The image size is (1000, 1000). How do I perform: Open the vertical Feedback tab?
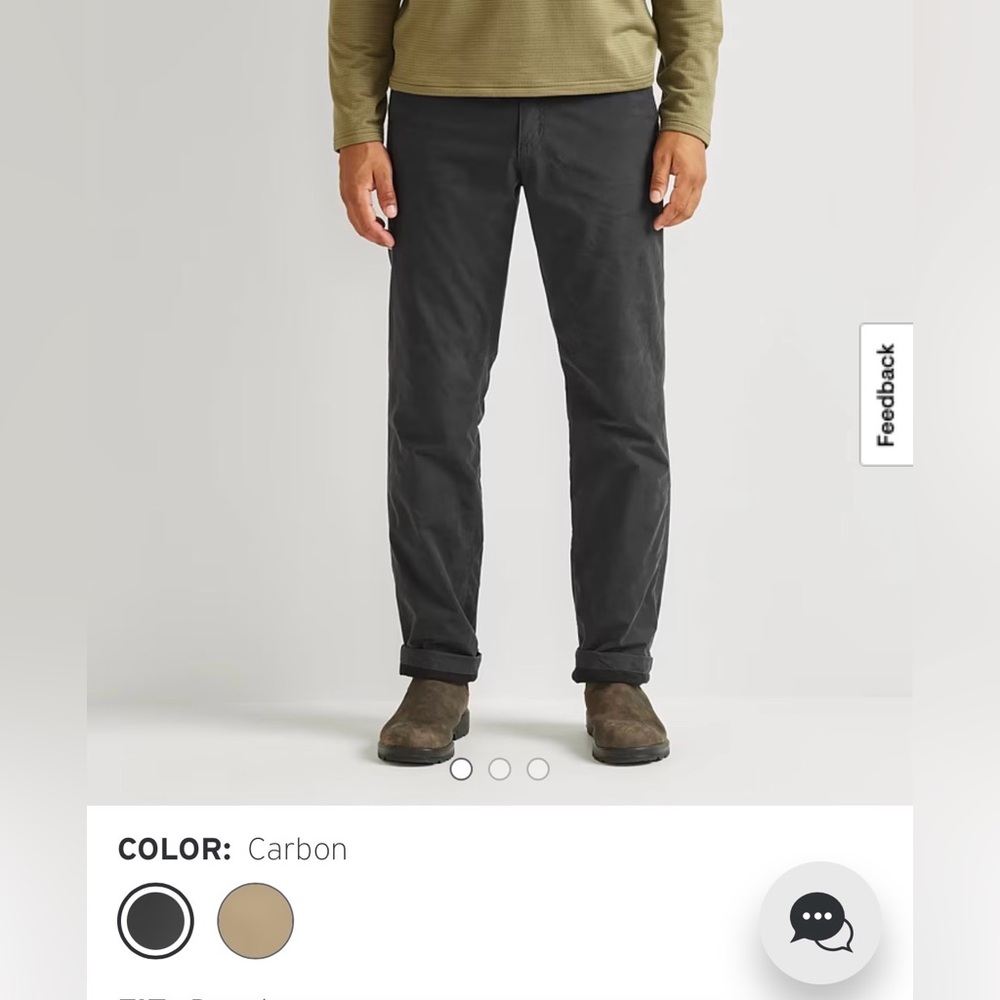pos(886,395)
